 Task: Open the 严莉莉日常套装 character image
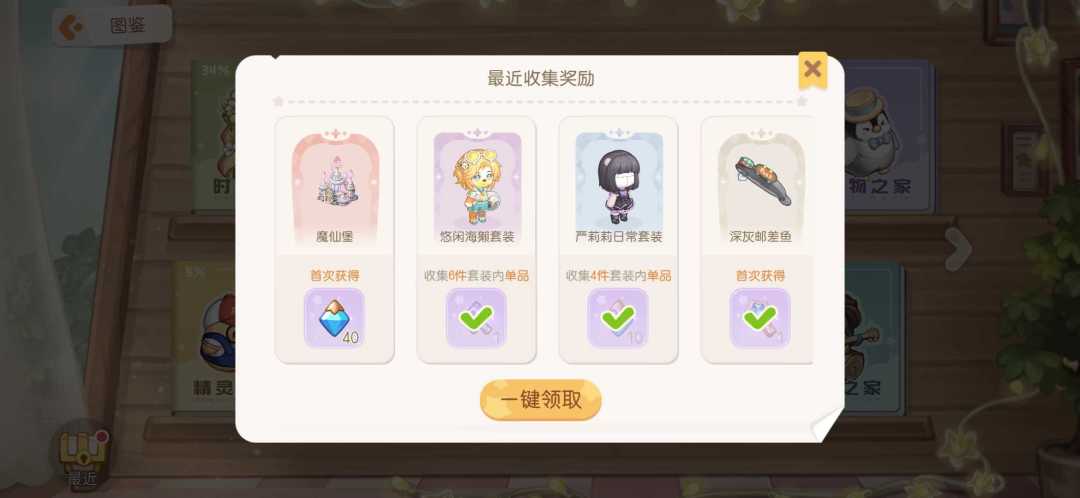pos(619,186)
